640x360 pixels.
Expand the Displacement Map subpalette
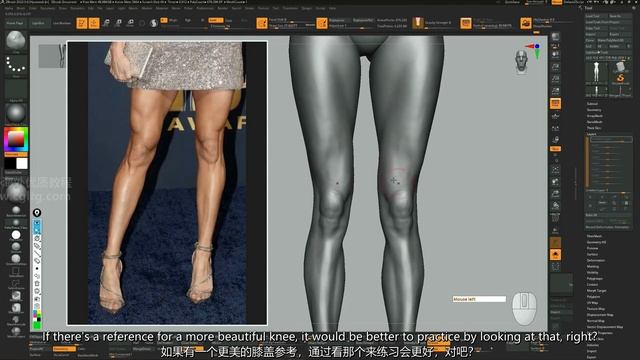[600, 315]
